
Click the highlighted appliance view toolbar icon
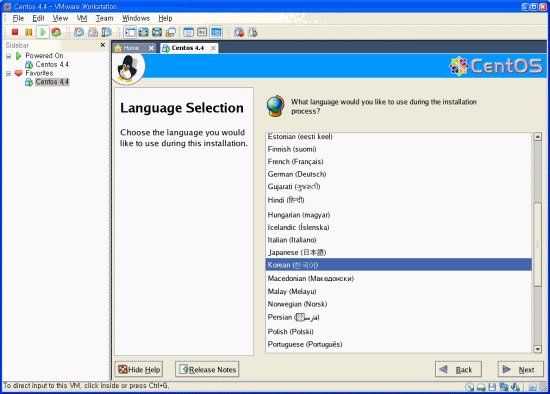click(x=216, y=32)
